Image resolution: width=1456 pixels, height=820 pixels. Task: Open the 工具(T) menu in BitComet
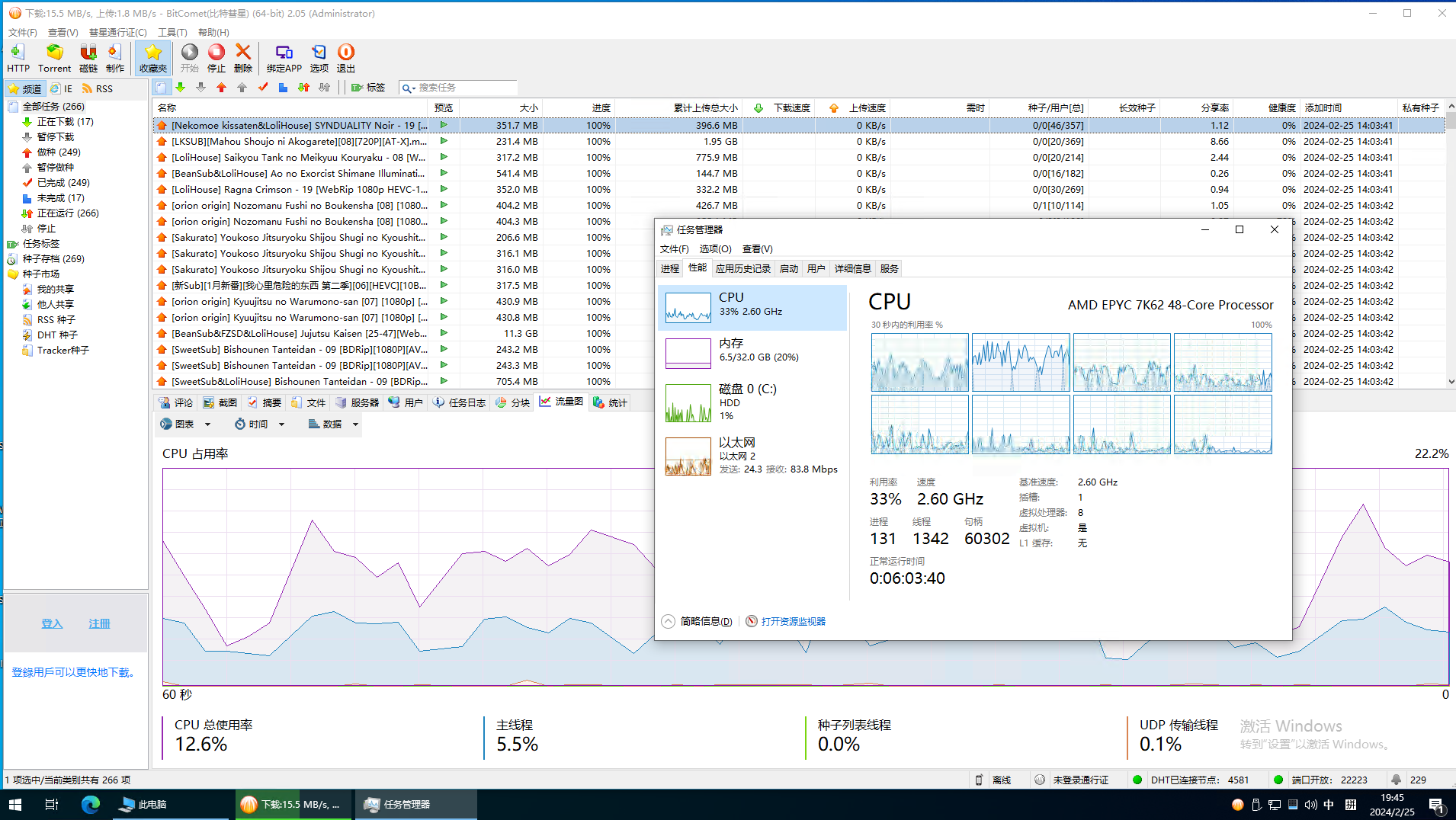tap(172, 32)
